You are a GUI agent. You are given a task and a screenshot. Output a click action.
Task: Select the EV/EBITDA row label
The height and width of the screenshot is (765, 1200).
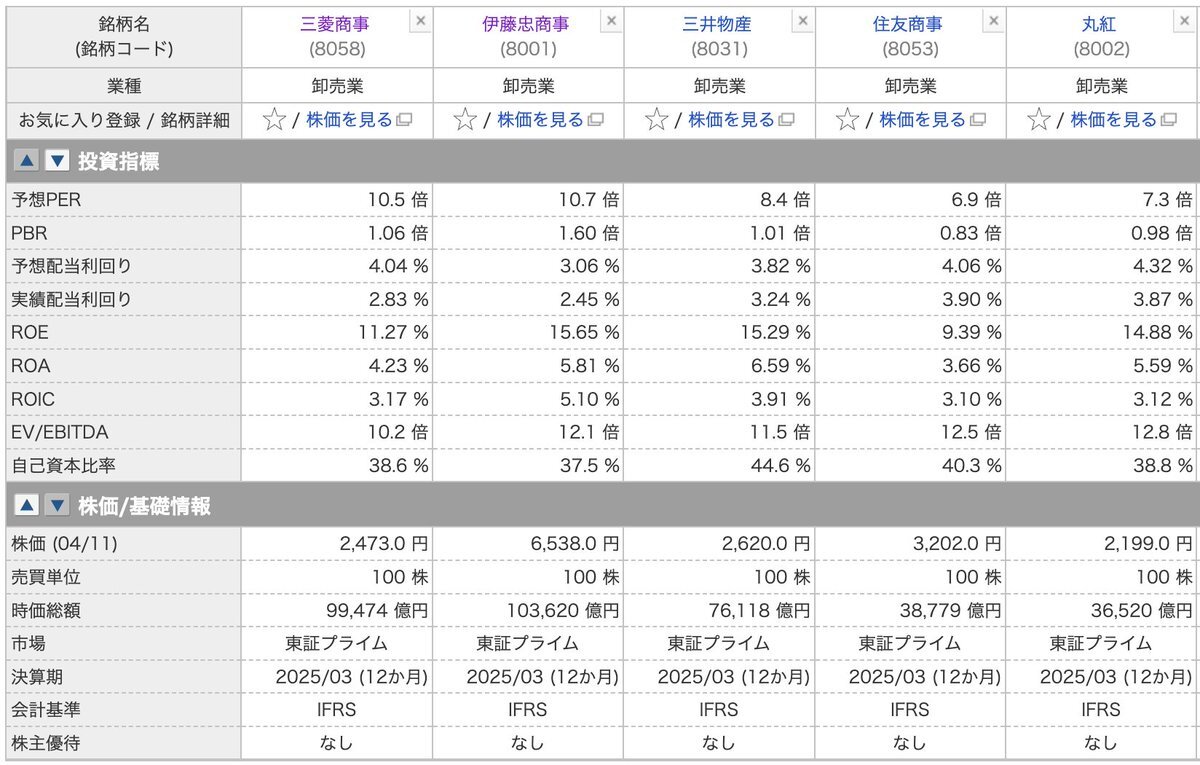(x=59, y=432)
